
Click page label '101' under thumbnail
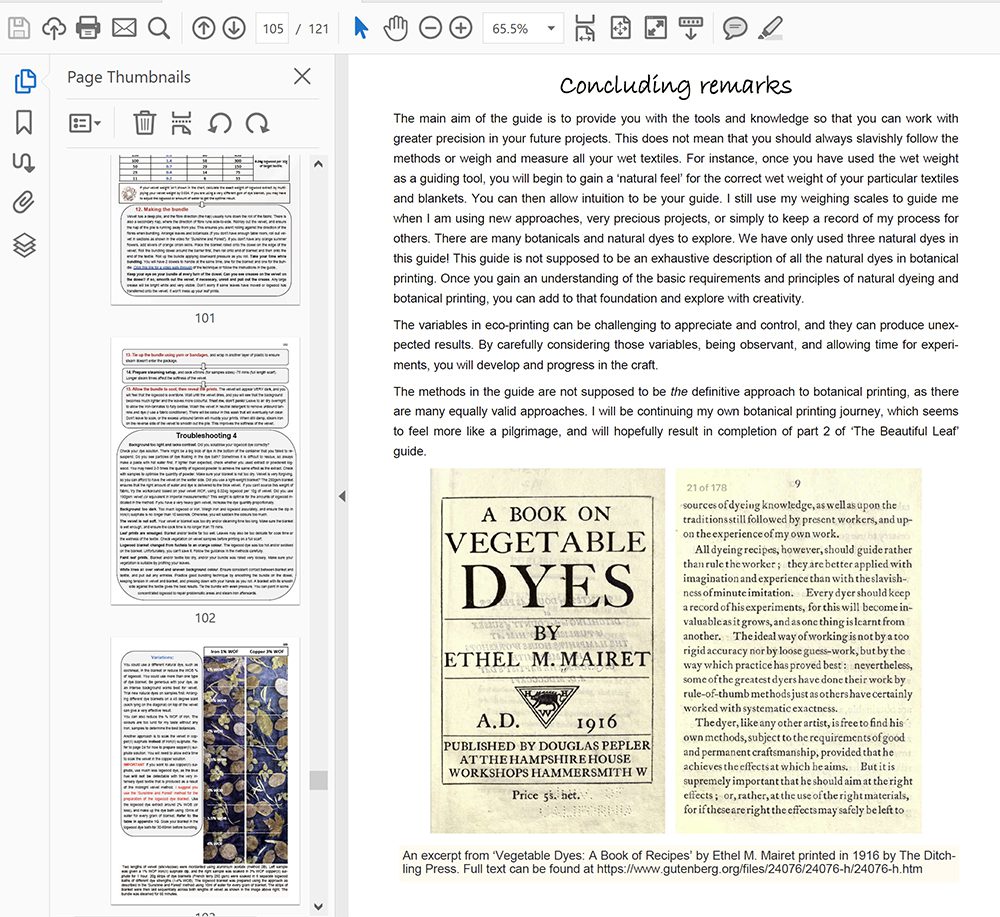[x=205, y=318]
